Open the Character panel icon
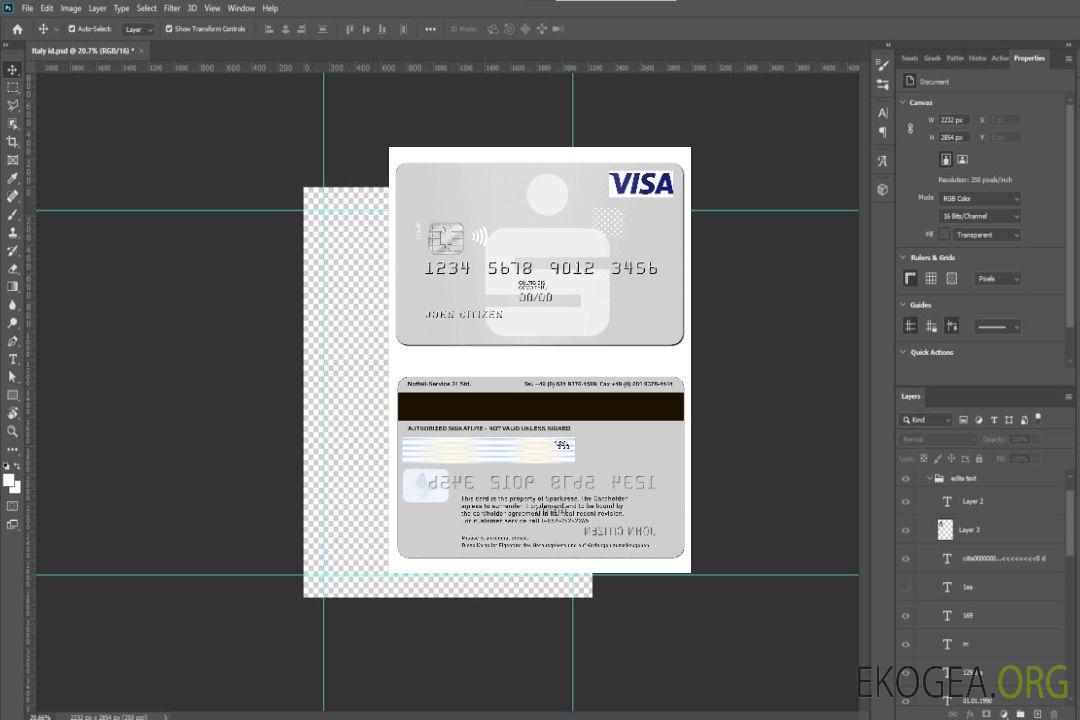Image resolution: width=1080 pixels, height=720 pixels. tap(882, 113)
